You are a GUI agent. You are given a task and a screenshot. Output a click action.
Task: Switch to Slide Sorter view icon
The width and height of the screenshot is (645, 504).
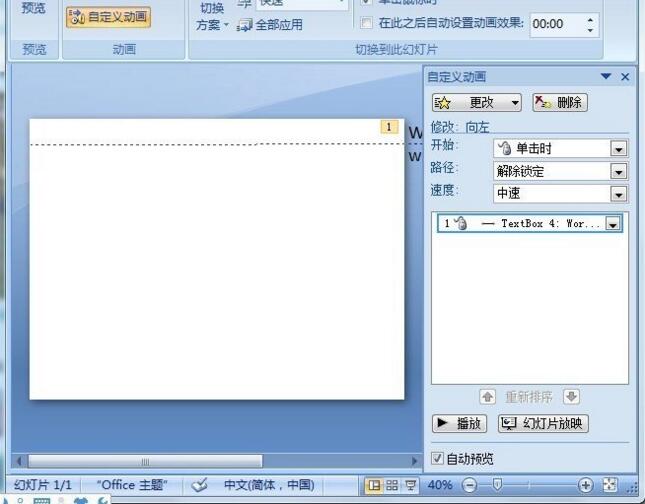392,485
